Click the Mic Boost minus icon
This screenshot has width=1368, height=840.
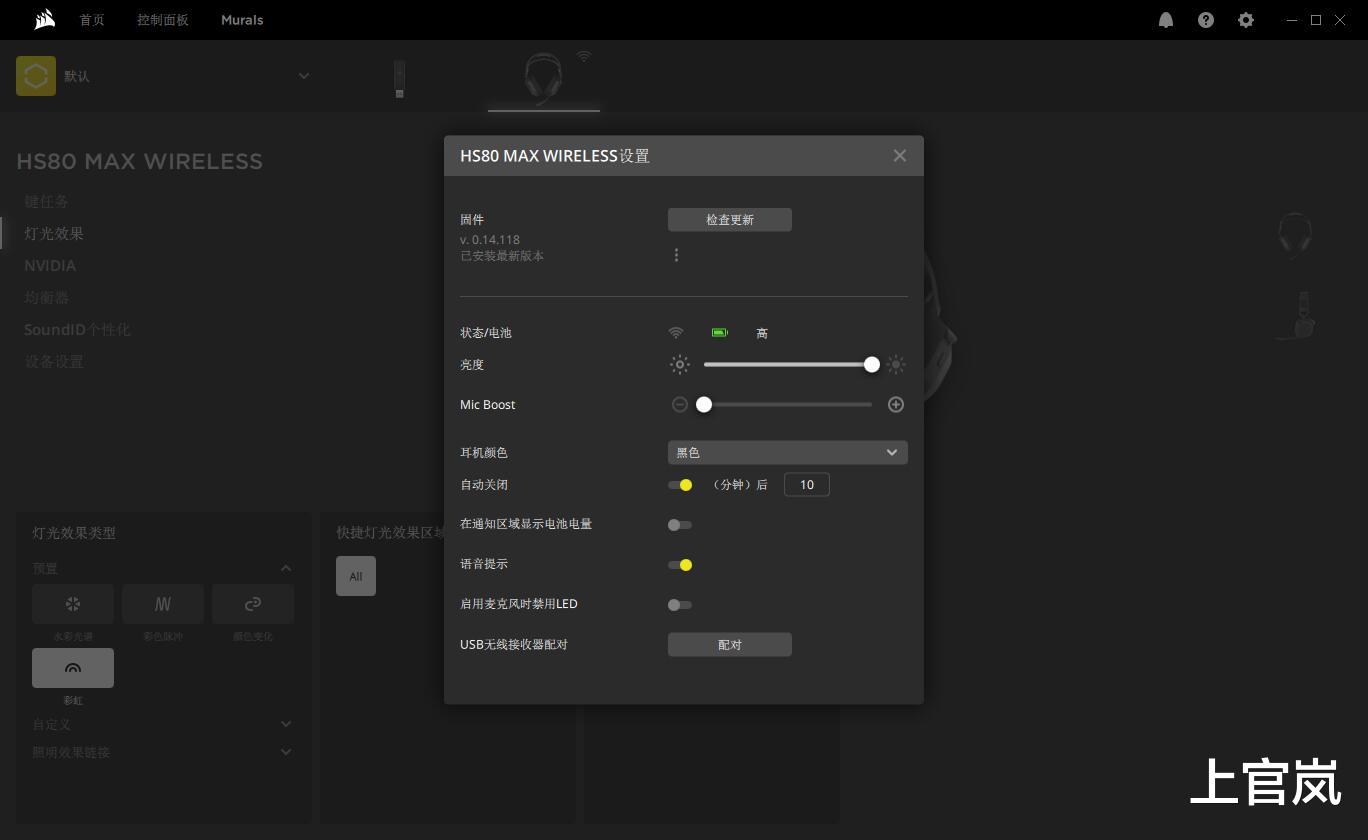pyautogui.click(x=680, y=405)
